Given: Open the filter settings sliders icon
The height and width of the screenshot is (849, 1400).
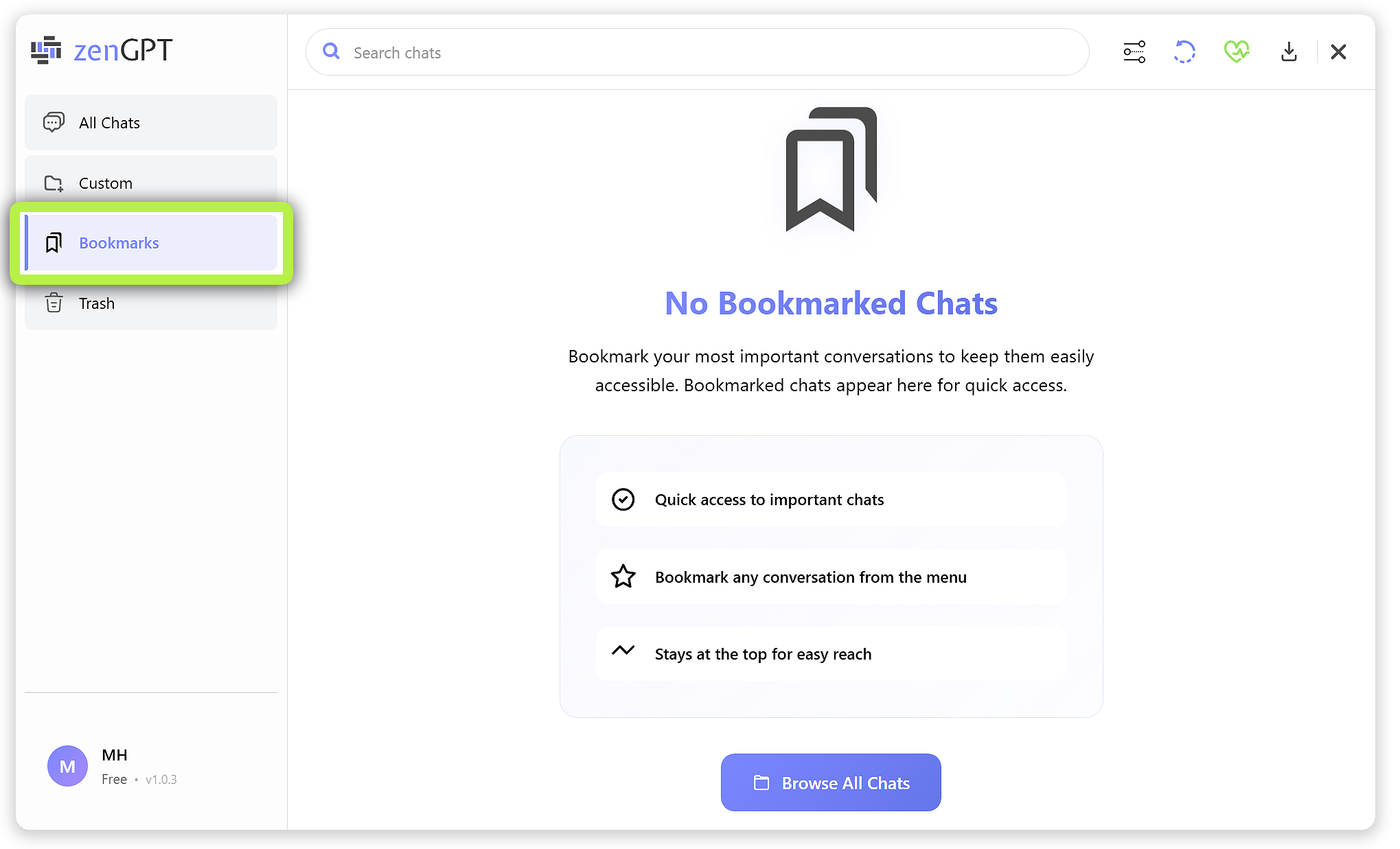Looking at the screenshot, I should [x=1134, y=52].
